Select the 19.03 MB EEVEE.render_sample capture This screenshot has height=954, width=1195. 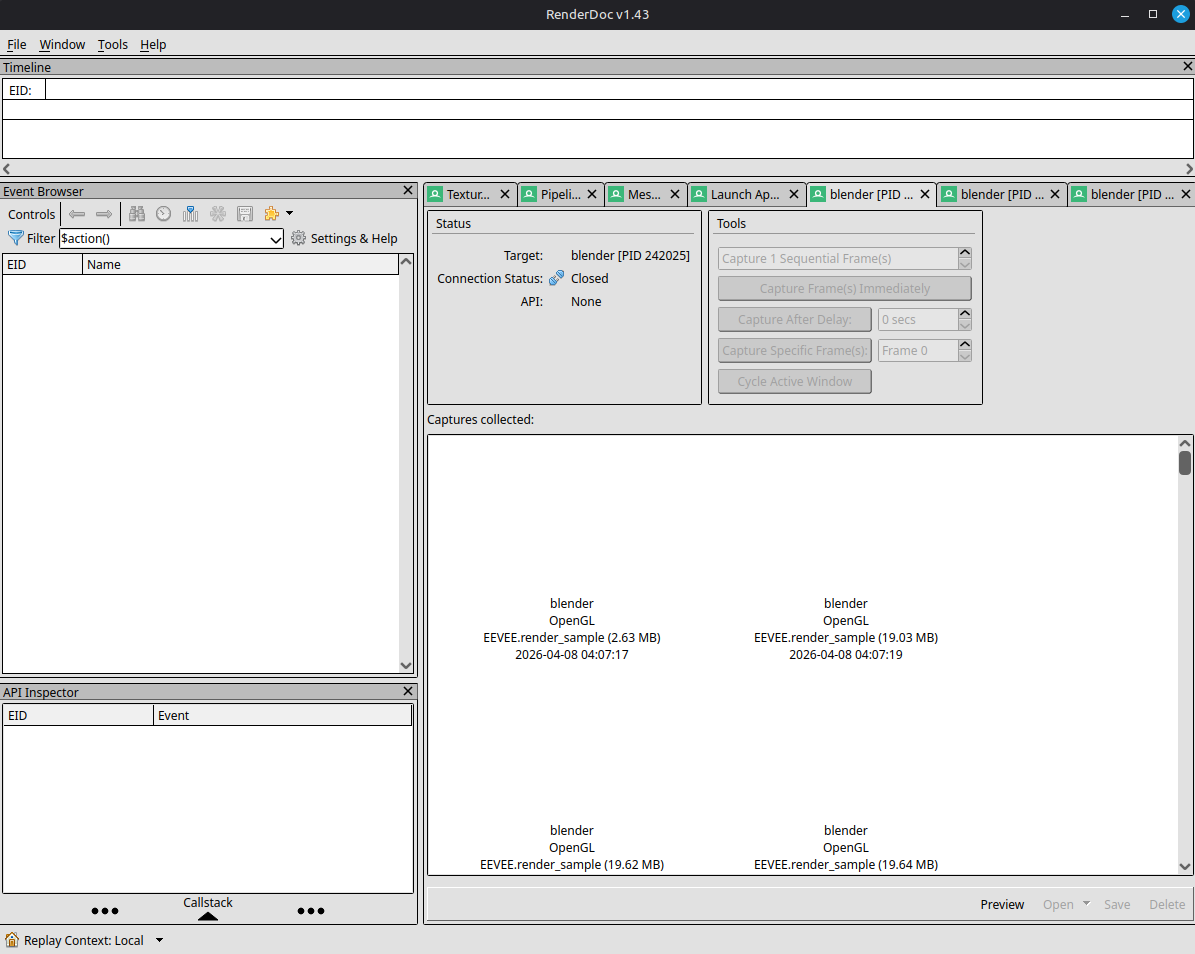(x=845, y=629)
